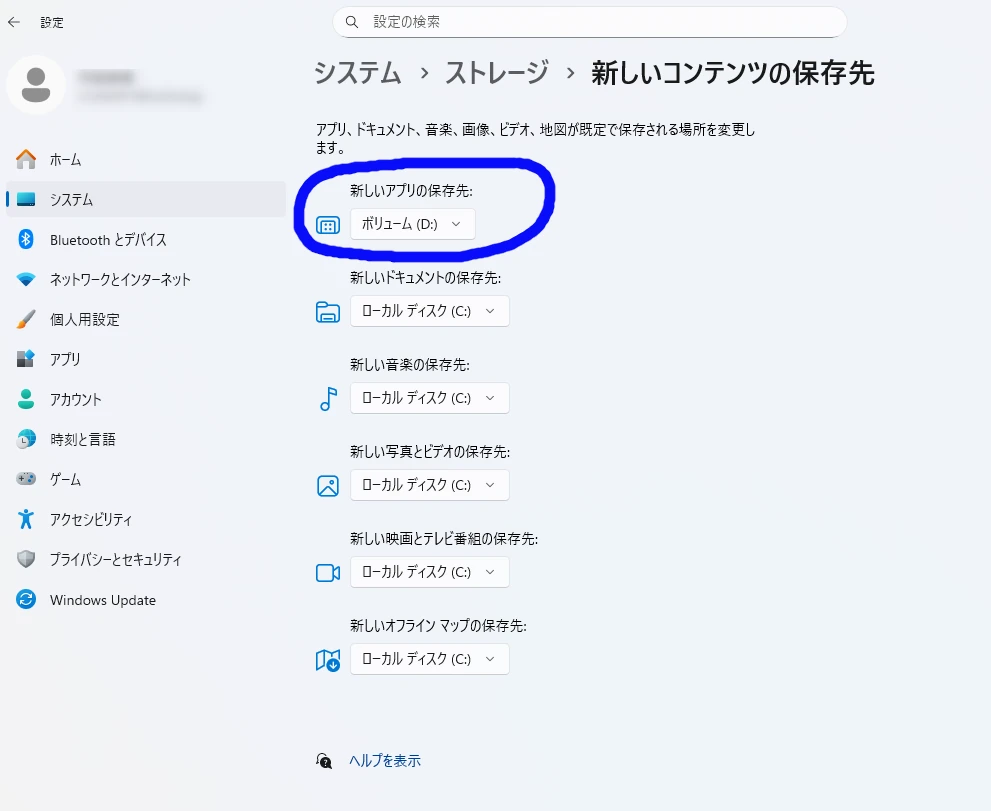Viewport: 991px width, 811px height.
Task: Open 時刻と言語 settings
Action: pyautogui.click(x=89, y=439)
